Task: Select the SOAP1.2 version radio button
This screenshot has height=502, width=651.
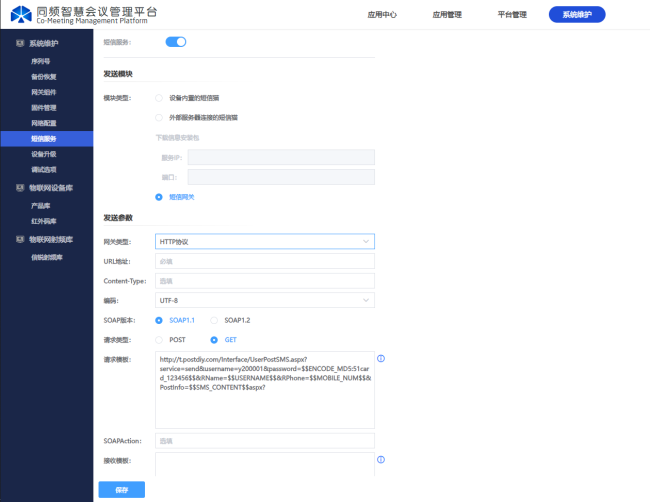Action: [214, 320]
